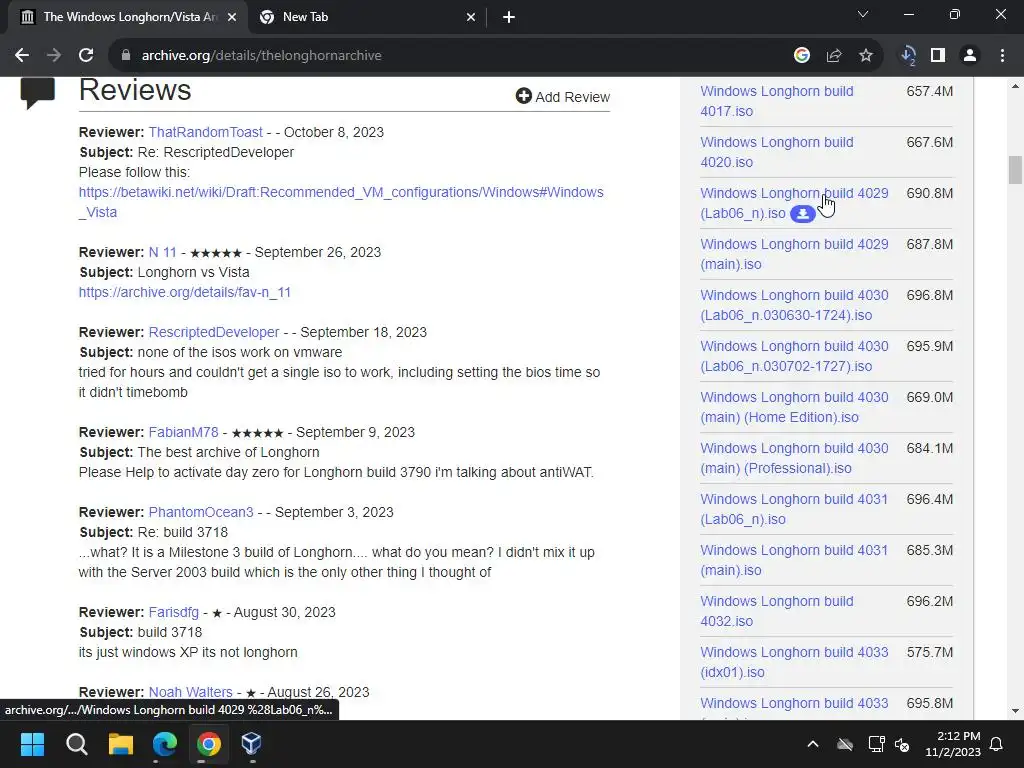Open reviewer PhantomOcean3 profile
This screenshot has height=768, width=1024.
(200, 512)
